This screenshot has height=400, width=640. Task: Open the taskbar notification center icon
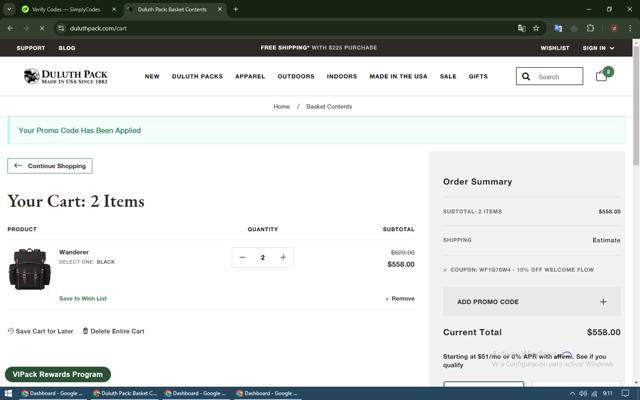[x=625, y=393]
